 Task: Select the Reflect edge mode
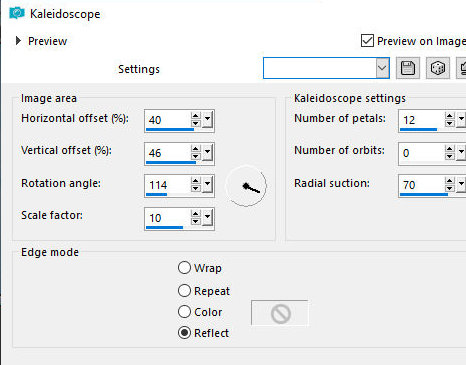click(x=184, y=333)
